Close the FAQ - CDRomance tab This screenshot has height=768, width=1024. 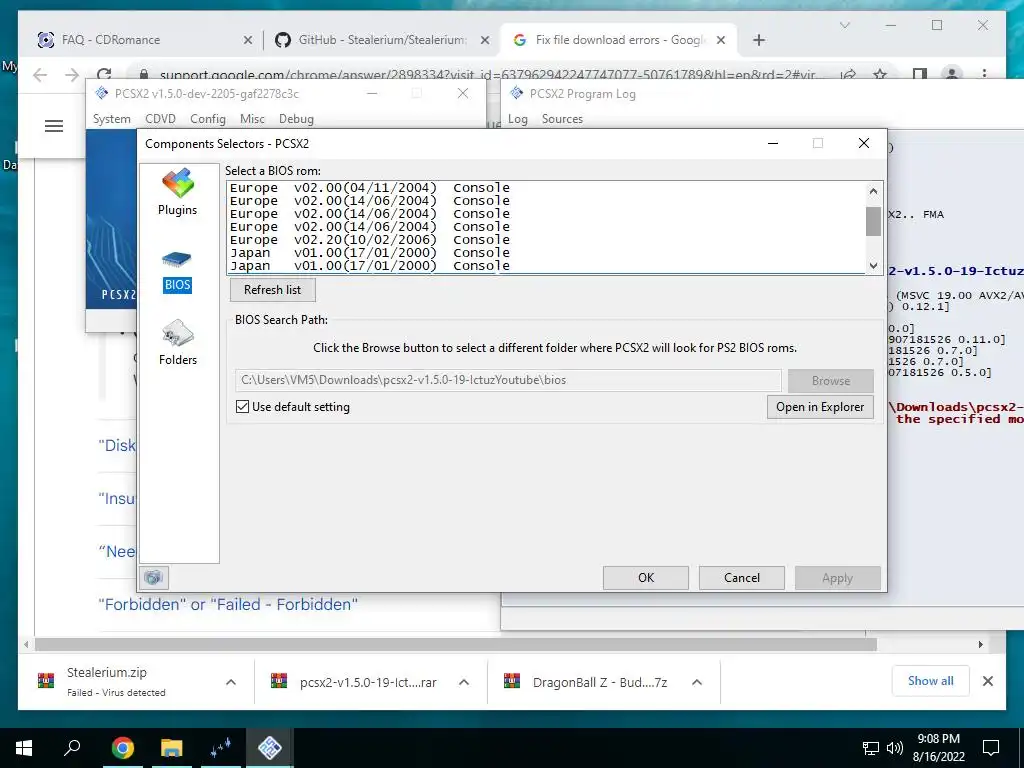[x=248, y=40]
